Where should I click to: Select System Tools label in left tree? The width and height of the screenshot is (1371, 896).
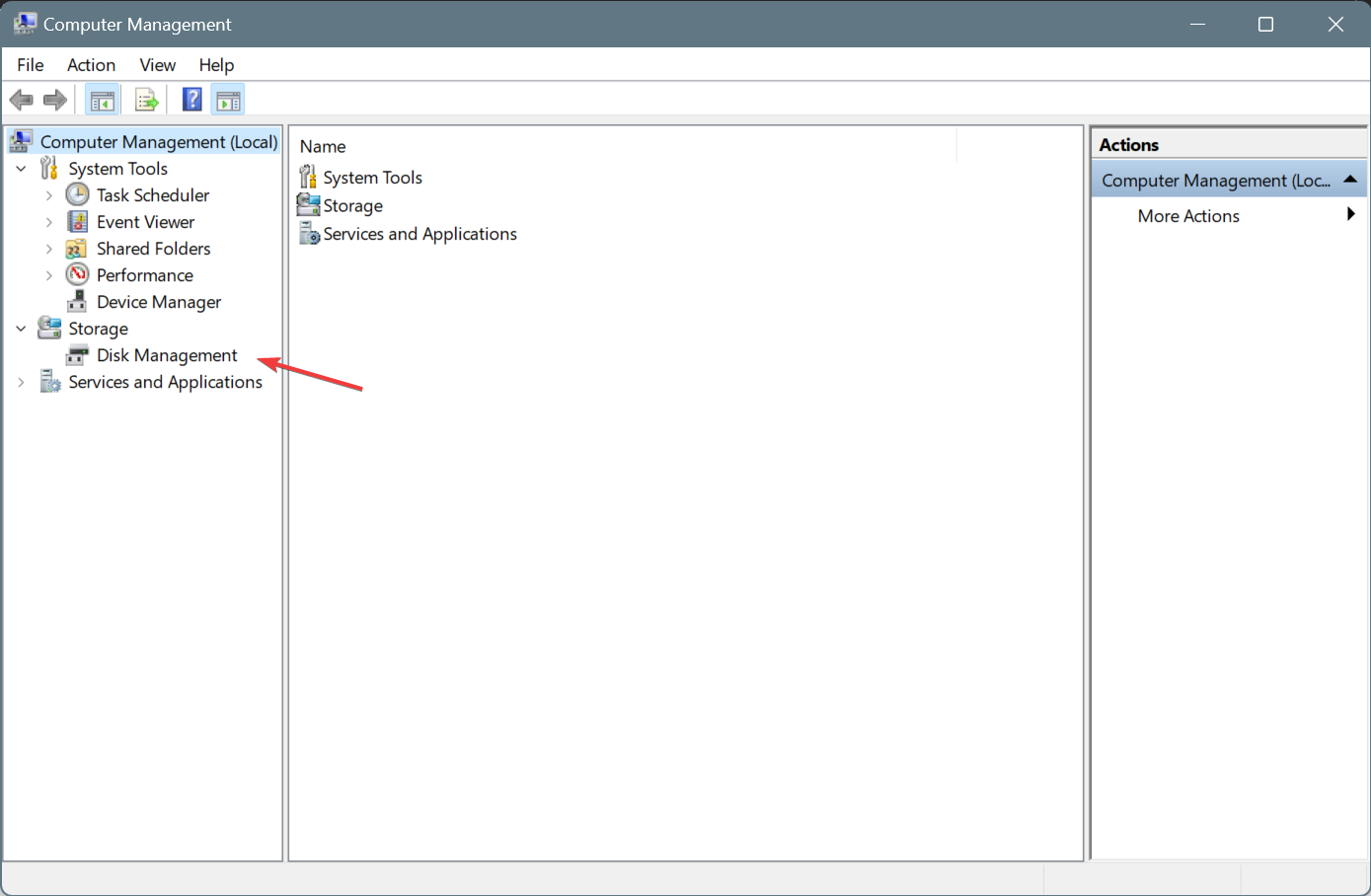click(117, 169)
